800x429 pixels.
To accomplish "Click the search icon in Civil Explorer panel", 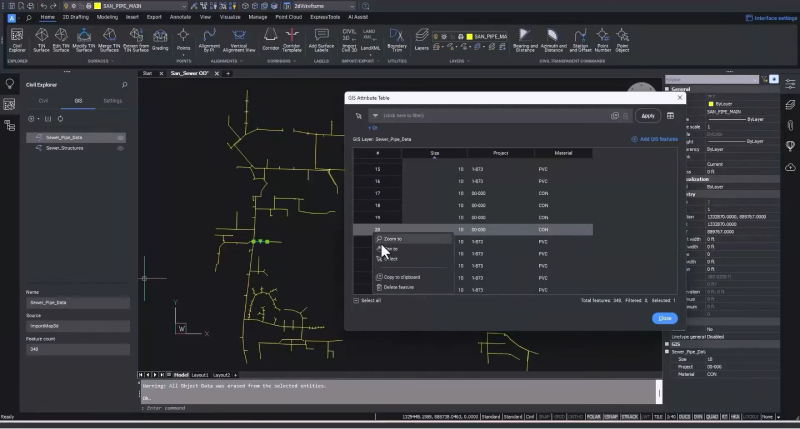I will coord(124,85).
